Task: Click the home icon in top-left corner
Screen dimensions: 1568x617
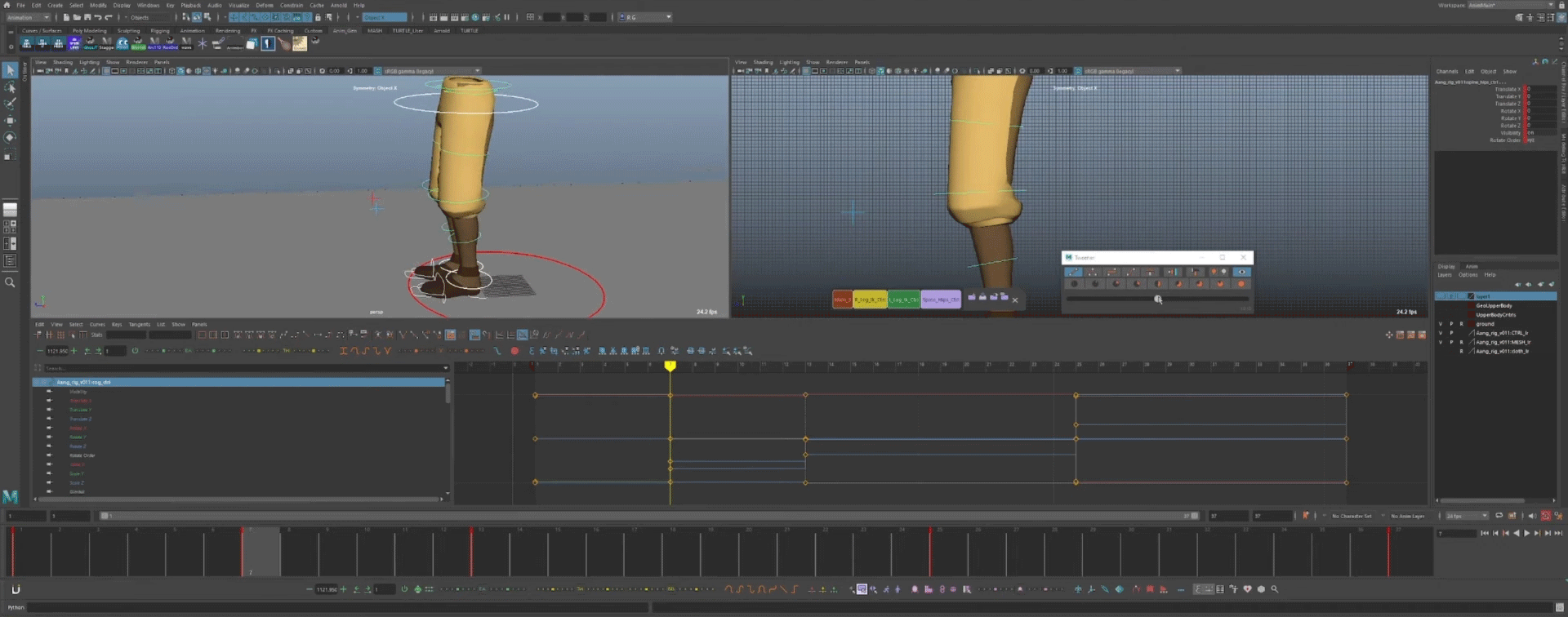Action: pyautogui.click(x=7, y=5)
